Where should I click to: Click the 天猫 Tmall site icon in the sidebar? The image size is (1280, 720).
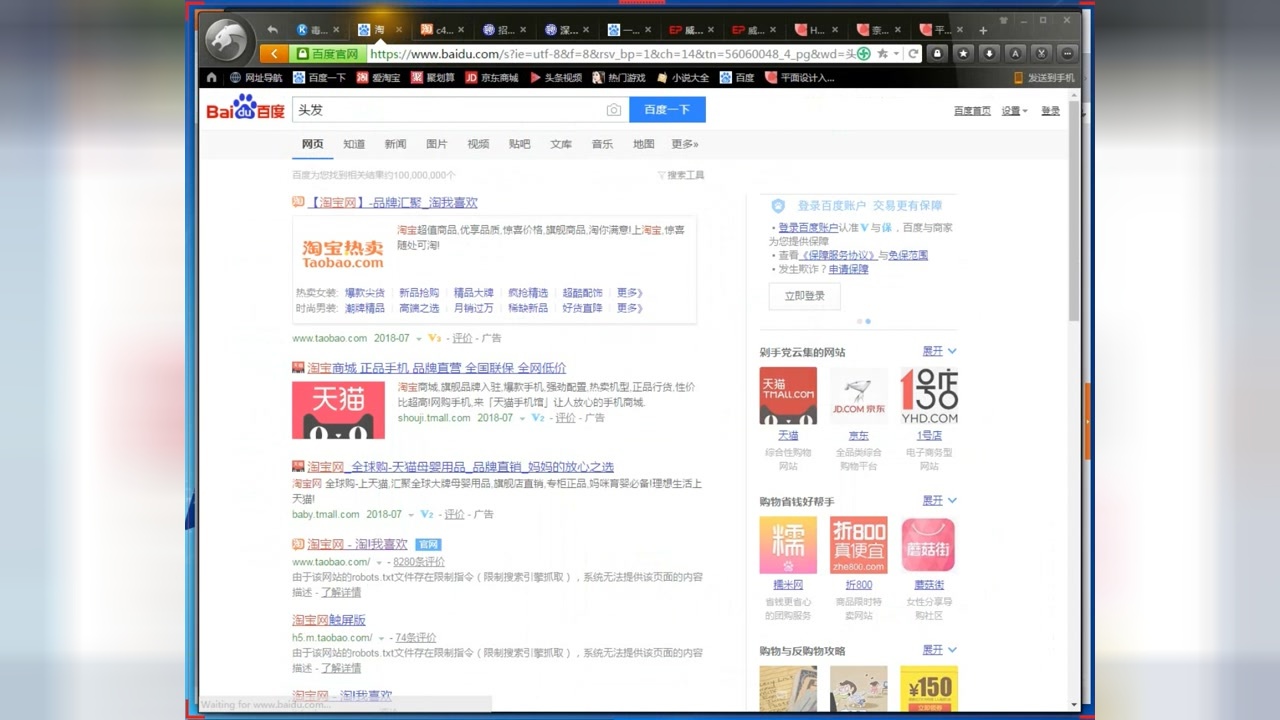[788, 396]
